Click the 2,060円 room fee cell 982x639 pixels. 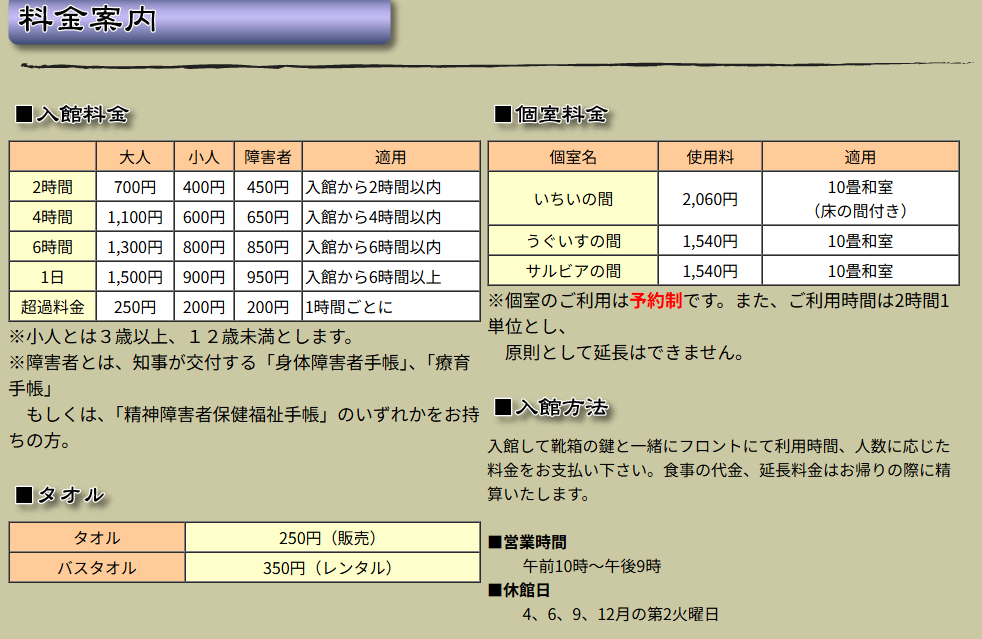(710, 199)
